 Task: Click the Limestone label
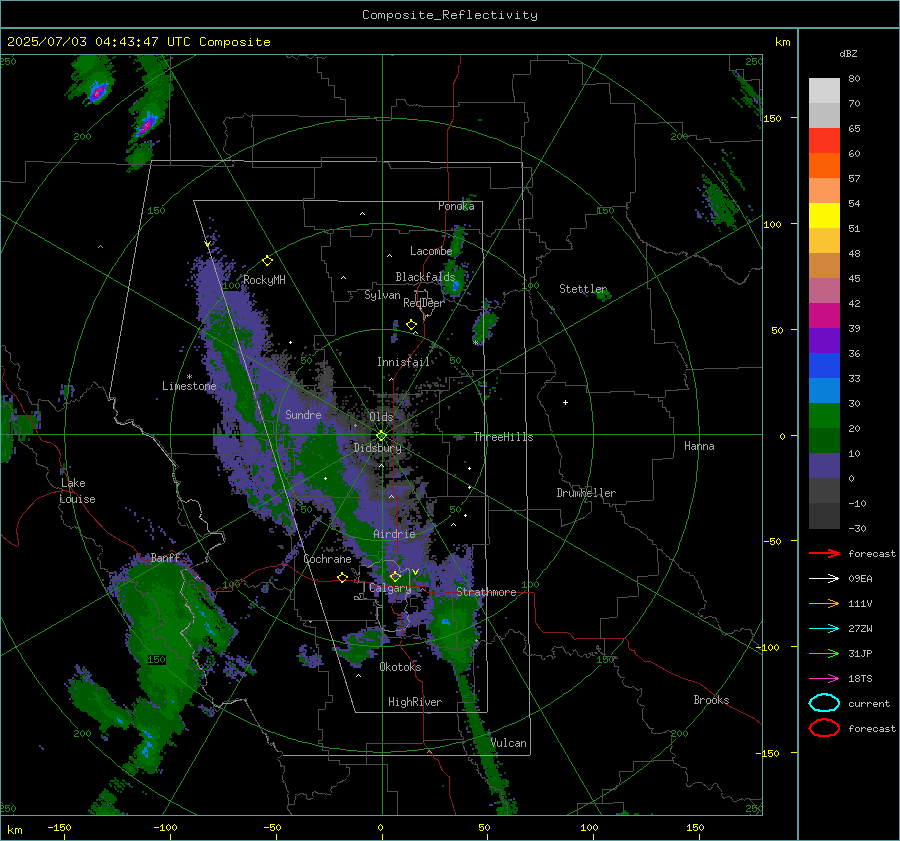(189, 386)
